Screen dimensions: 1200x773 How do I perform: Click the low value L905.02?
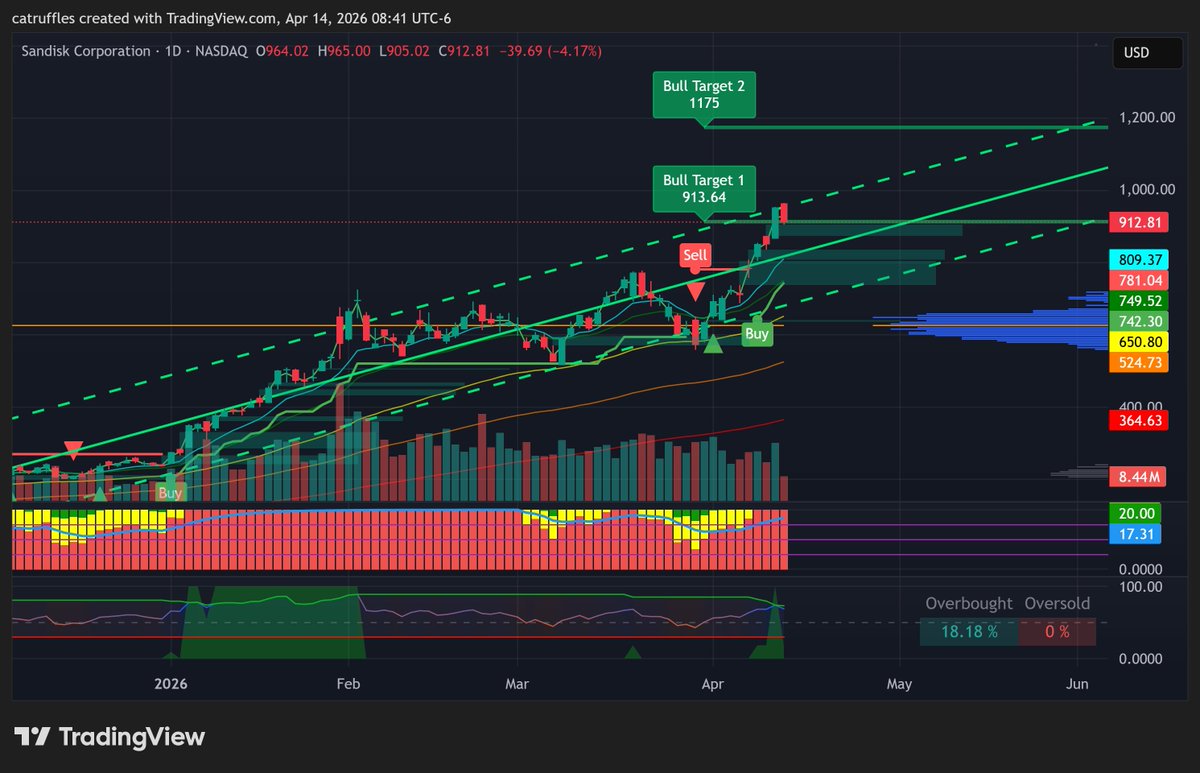click(x=404, y=51)
